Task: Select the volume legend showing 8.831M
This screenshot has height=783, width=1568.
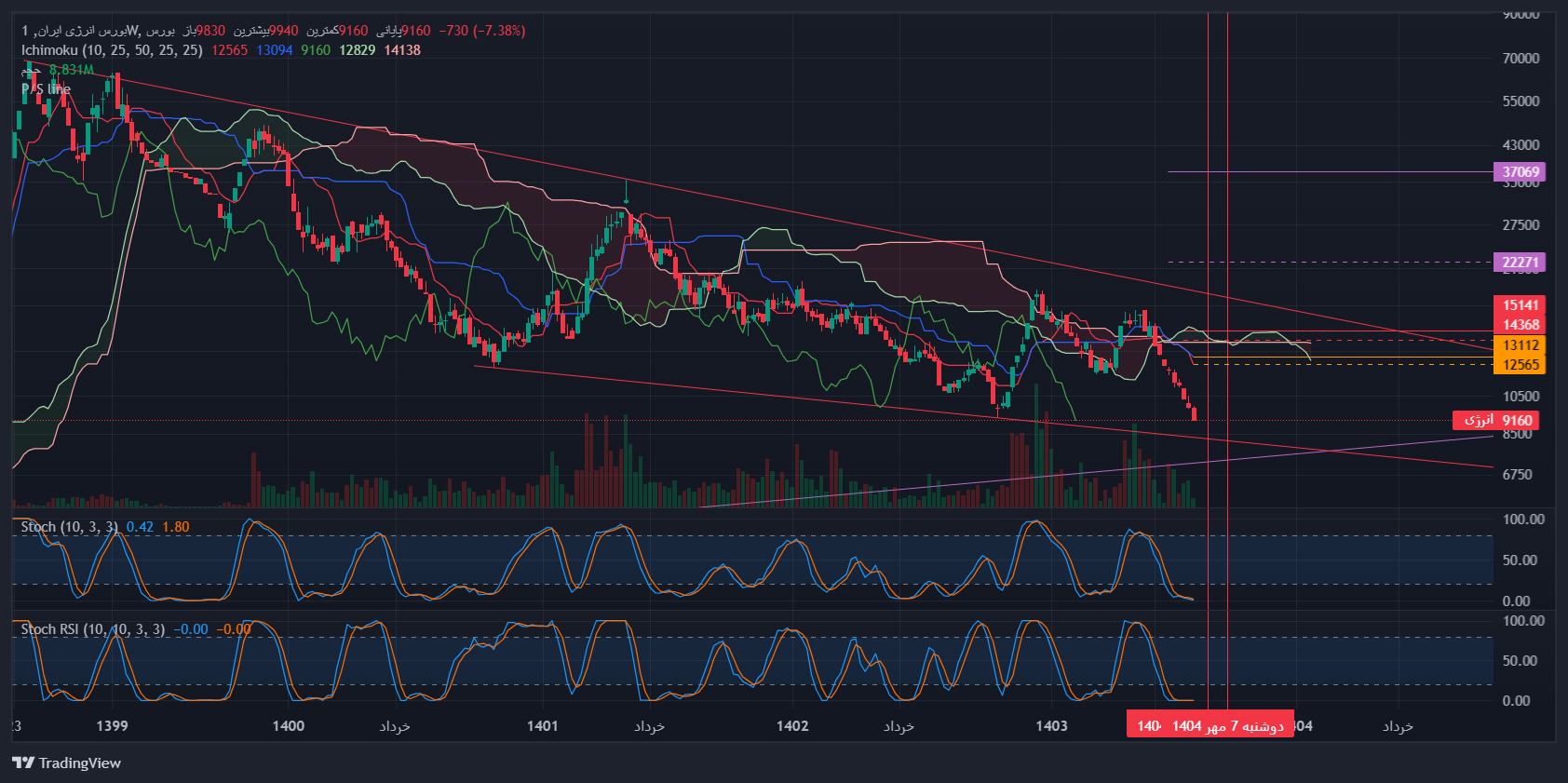Action: pyautogui.click(x=71, y=70)
